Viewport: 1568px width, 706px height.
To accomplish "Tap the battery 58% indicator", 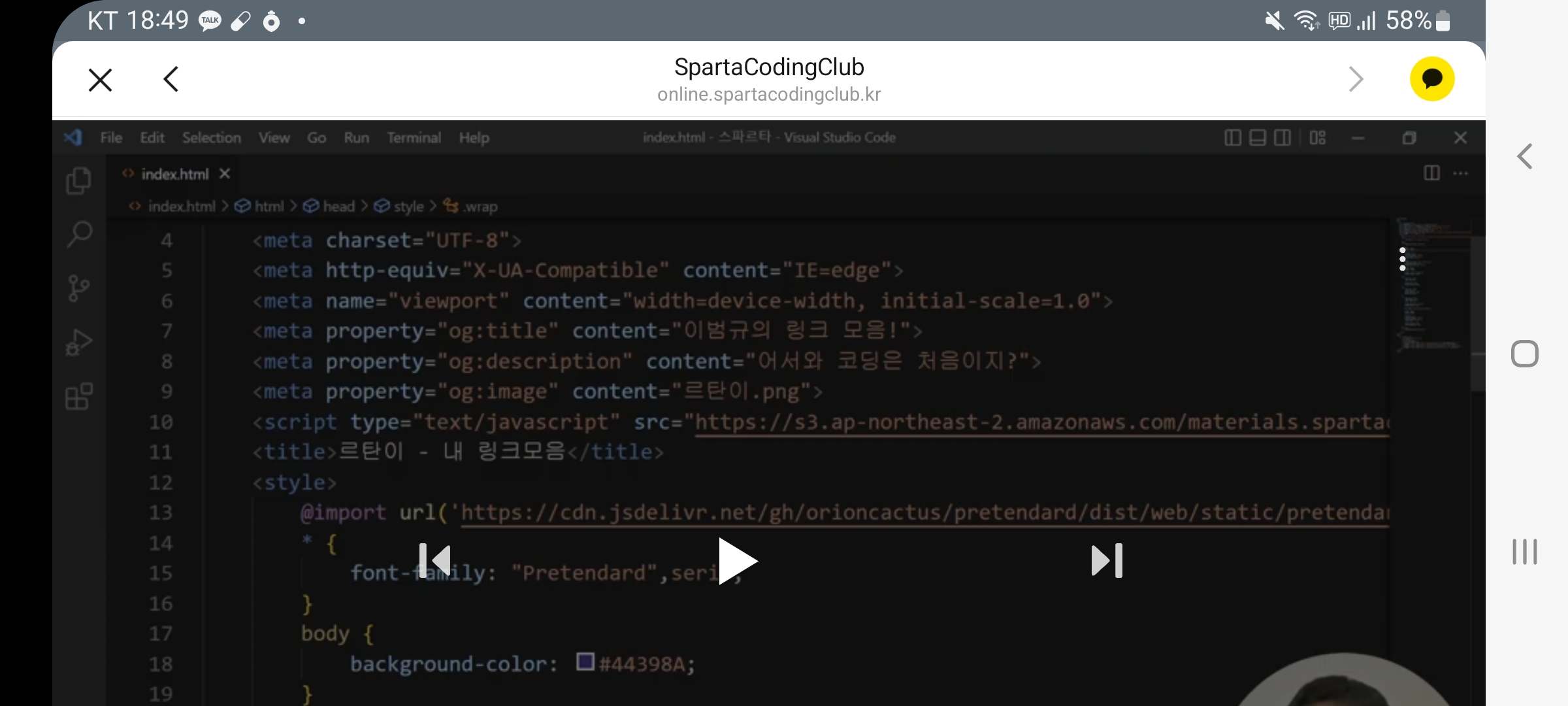I will 1418,21.
